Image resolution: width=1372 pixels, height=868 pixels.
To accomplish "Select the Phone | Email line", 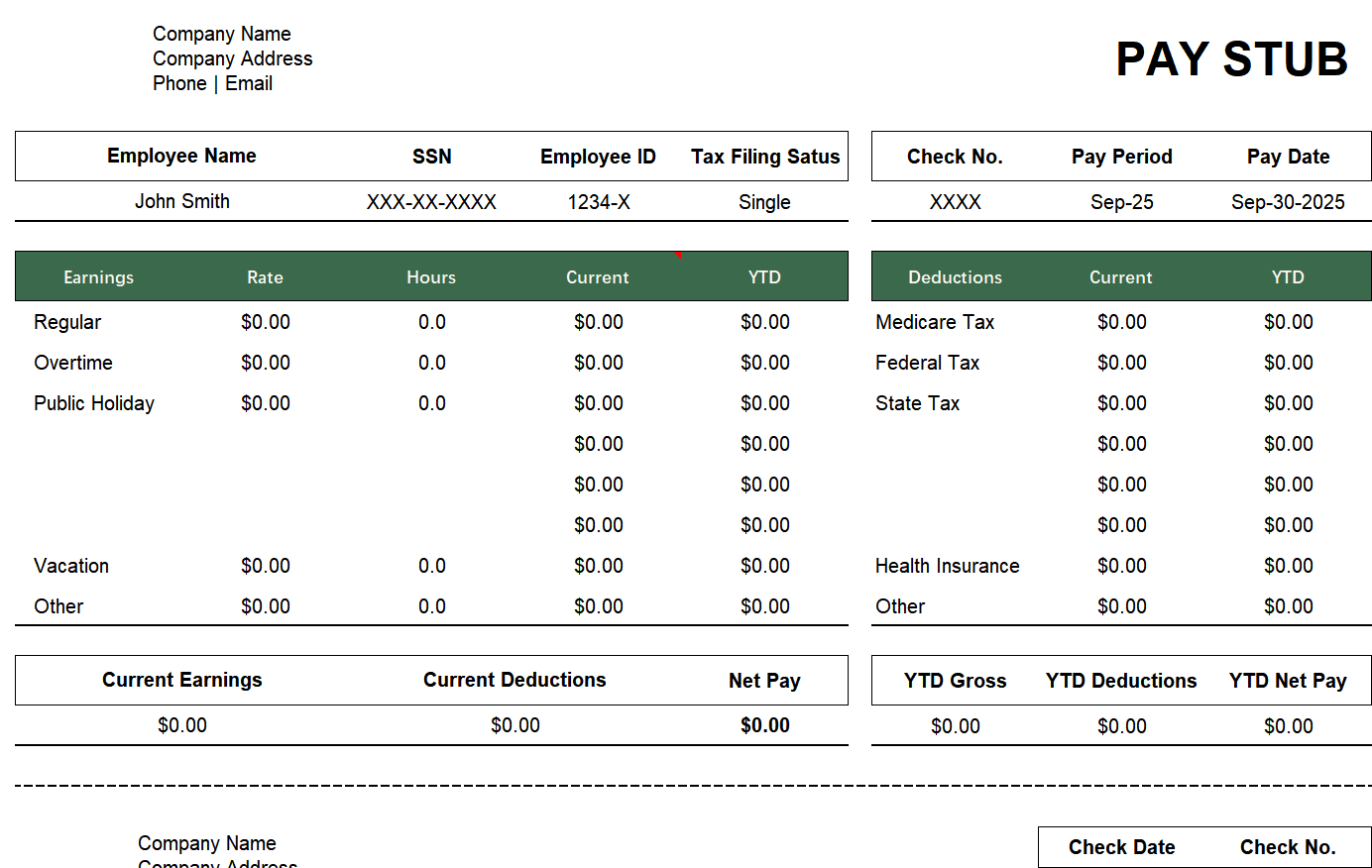I will pos(212,83).
